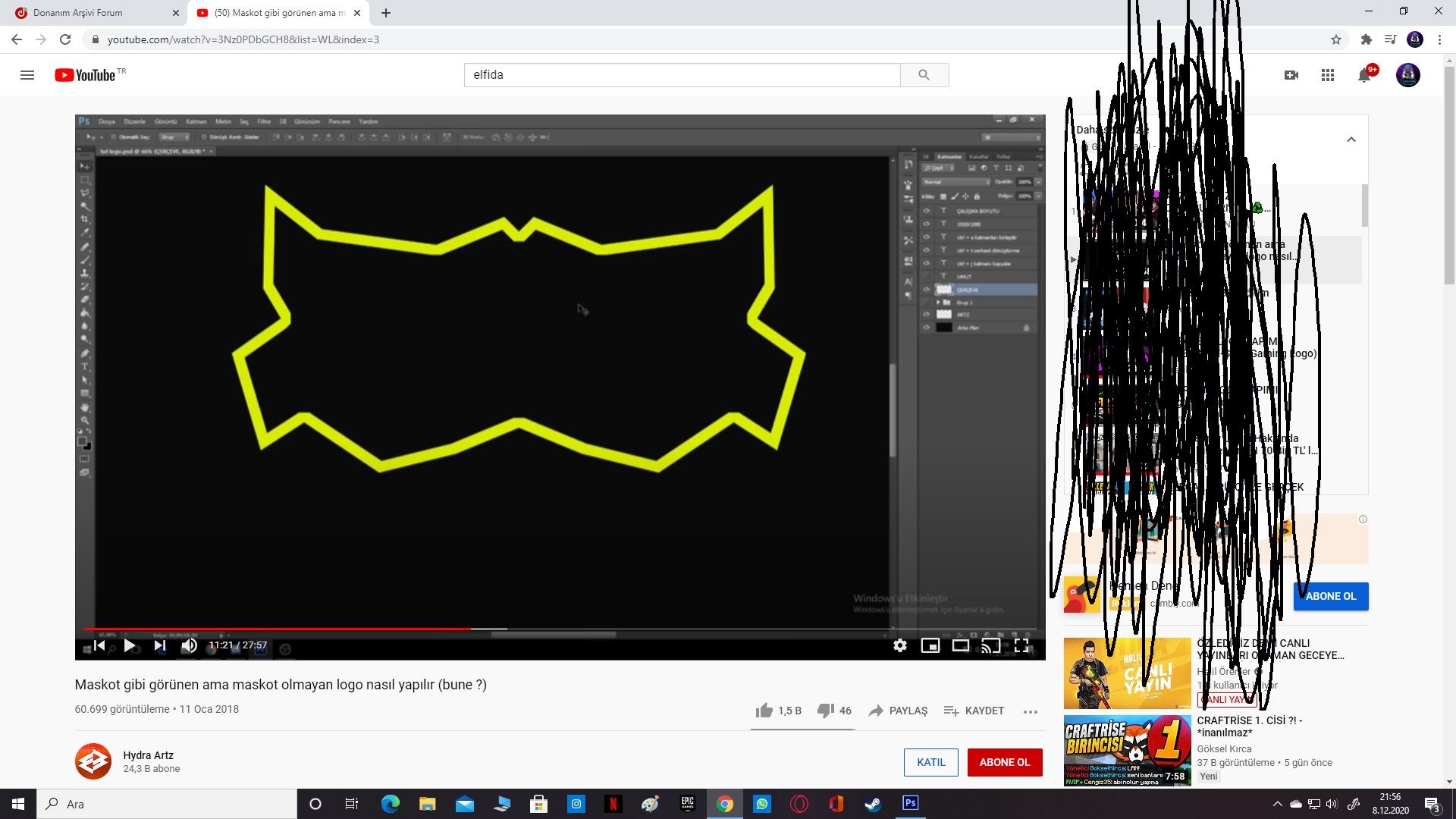Open Task View from the taskbar
Viewport: 1456px width, 819px height.
(x=352, y=804)
